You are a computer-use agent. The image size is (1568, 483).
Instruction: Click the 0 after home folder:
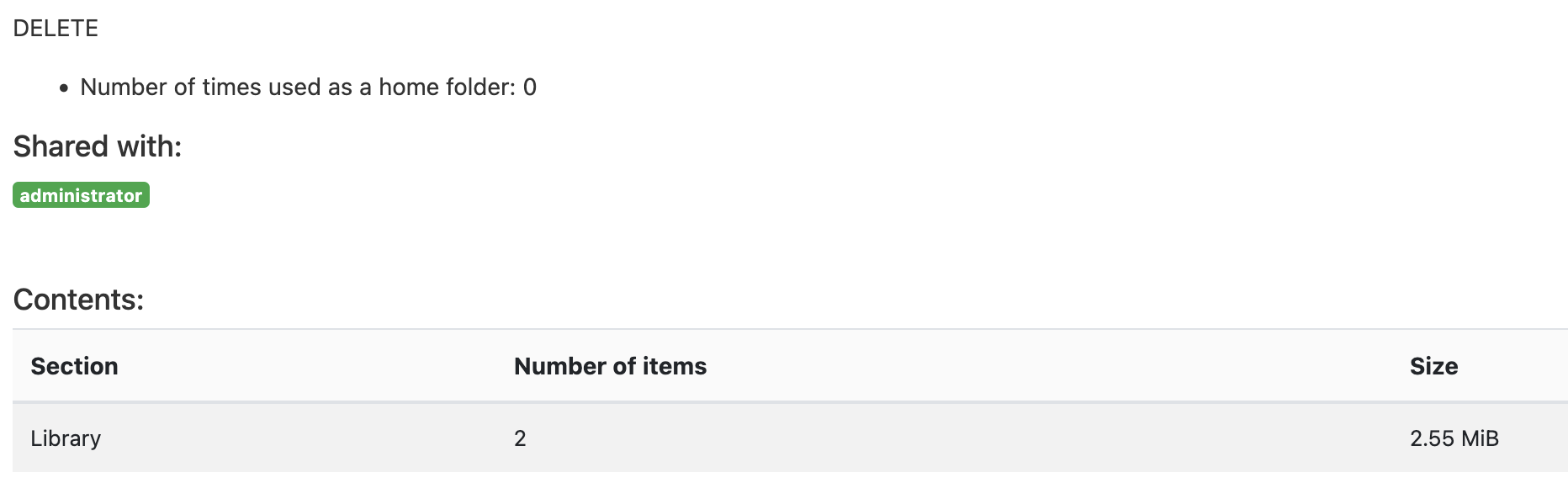[530, 88]
